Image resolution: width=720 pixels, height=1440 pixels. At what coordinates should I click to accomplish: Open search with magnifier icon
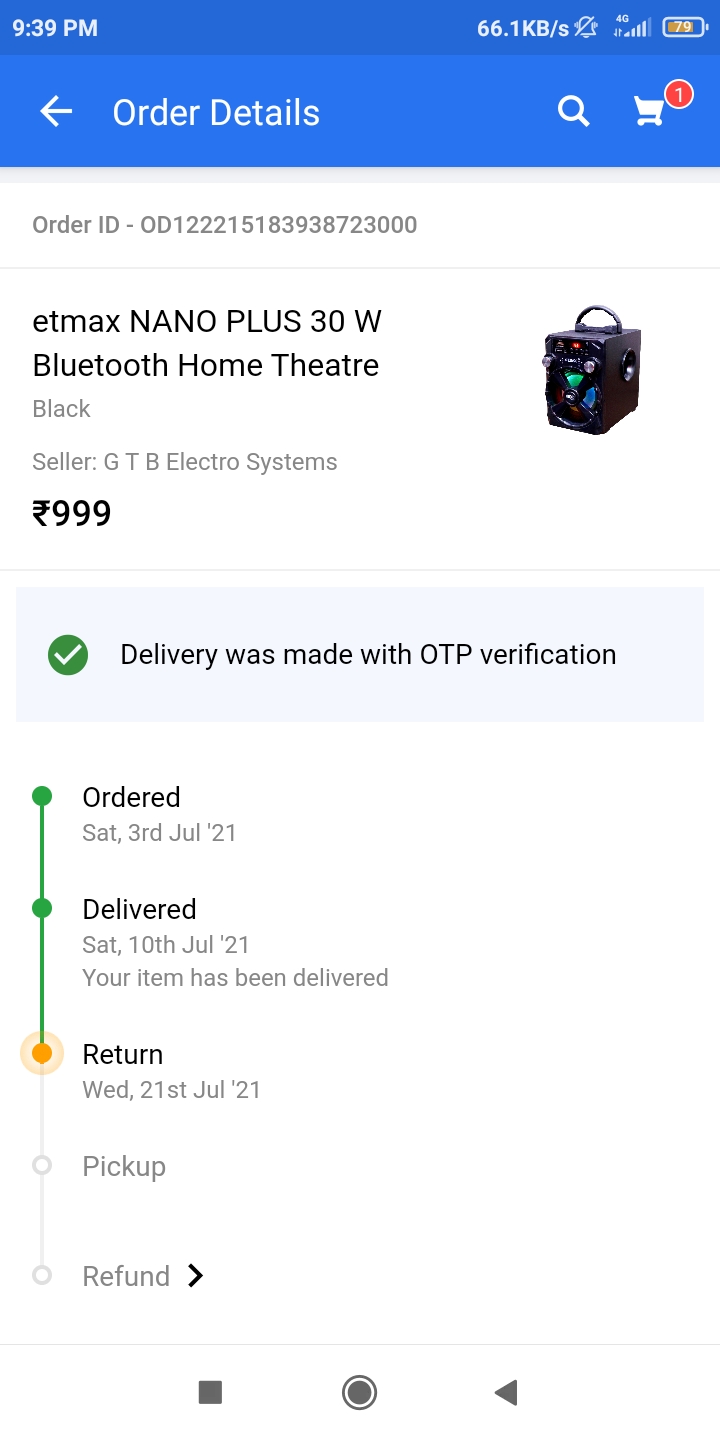[x=573, y=112]
